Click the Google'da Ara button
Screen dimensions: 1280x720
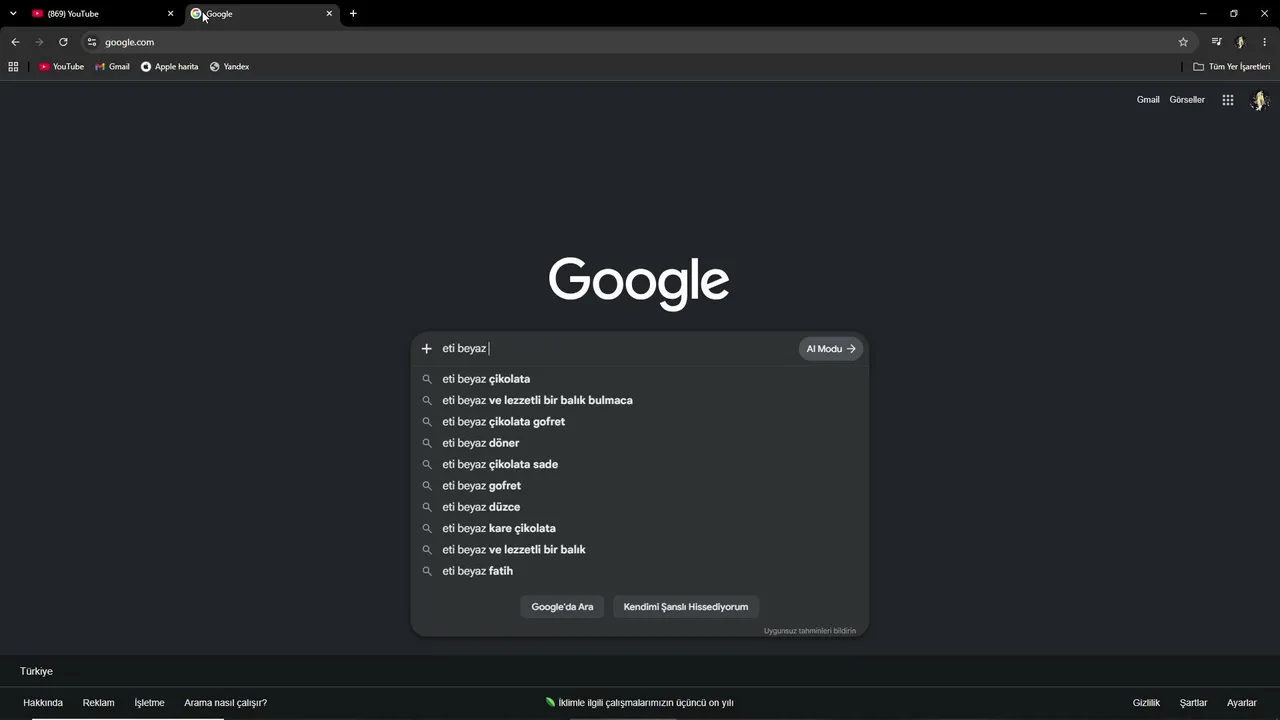[x=562, y=607]
